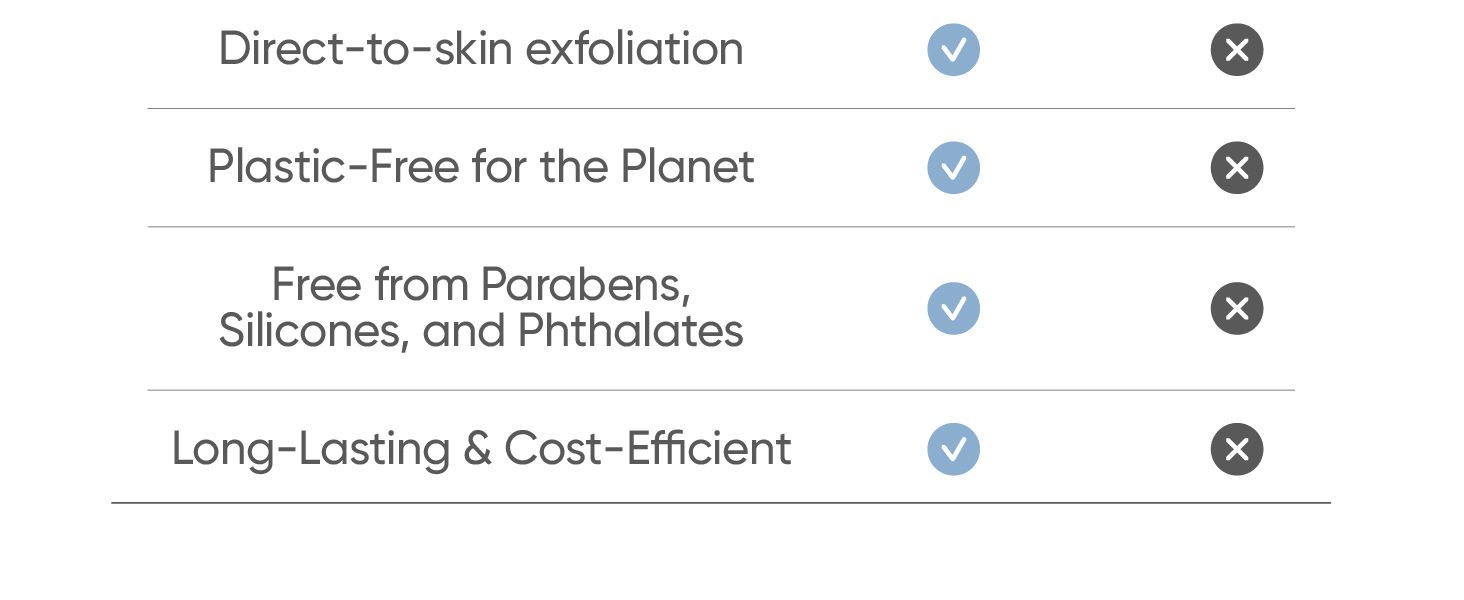Click the word "Long-Lasting"
This screenshot has height=600, width=1464.
pos(310,449)
